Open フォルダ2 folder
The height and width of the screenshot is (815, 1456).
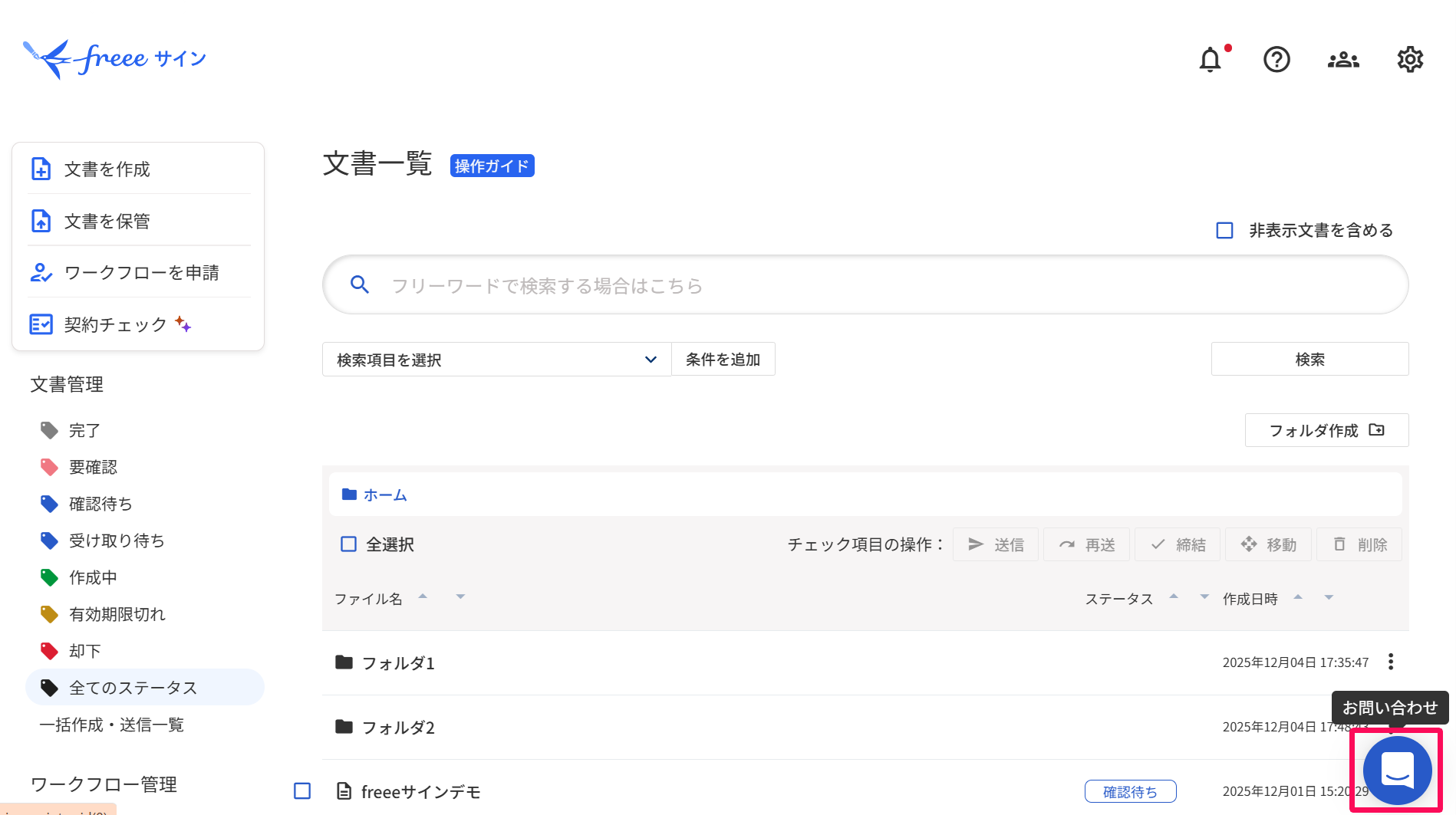(x=397, y=727)
